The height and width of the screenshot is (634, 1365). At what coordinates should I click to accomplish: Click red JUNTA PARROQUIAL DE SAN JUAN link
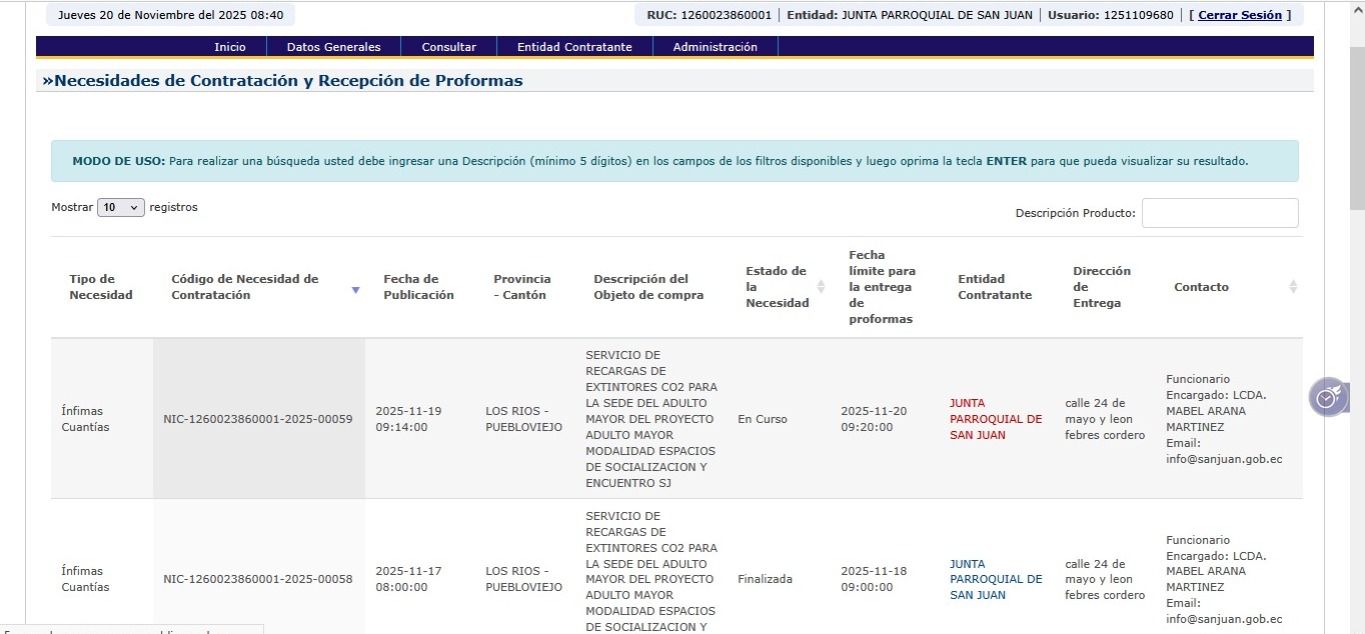(995, 419)
